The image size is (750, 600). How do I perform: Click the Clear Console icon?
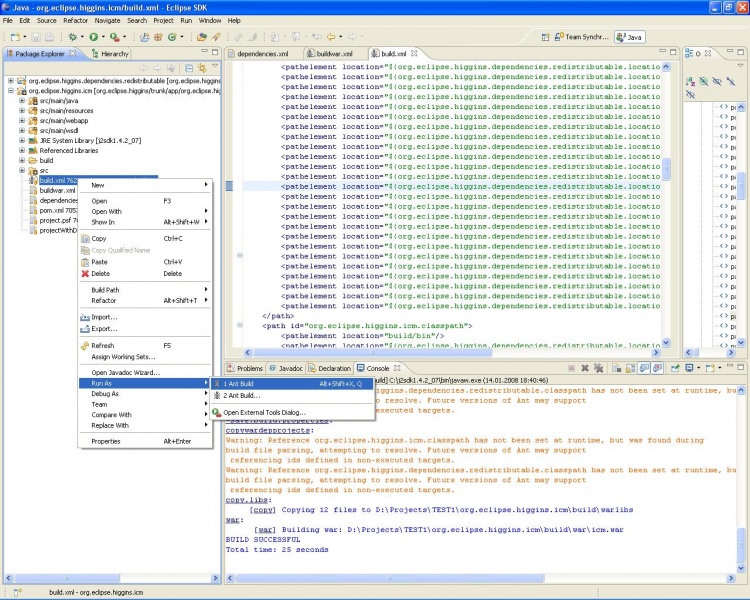point(617,368)
